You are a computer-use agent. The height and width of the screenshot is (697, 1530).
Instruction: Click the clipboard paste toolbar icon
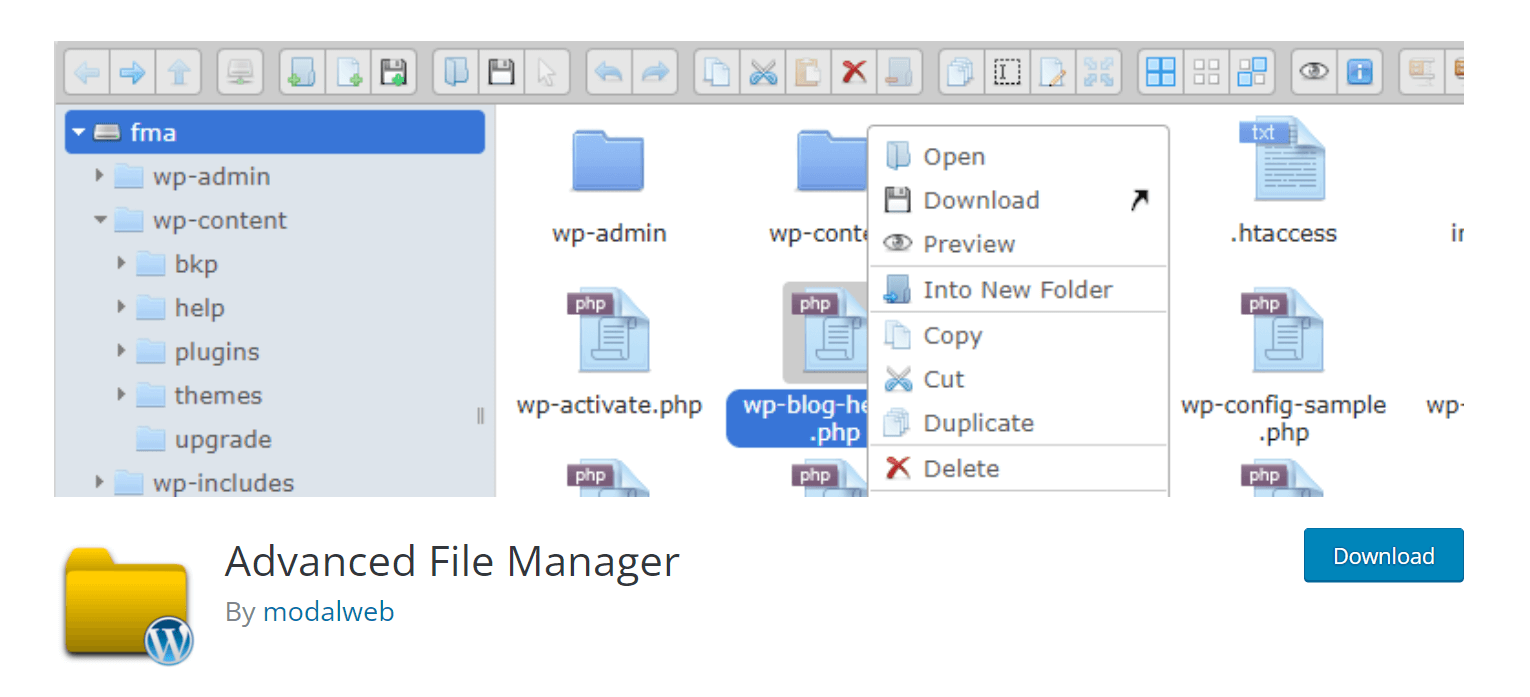pos(808,72)
